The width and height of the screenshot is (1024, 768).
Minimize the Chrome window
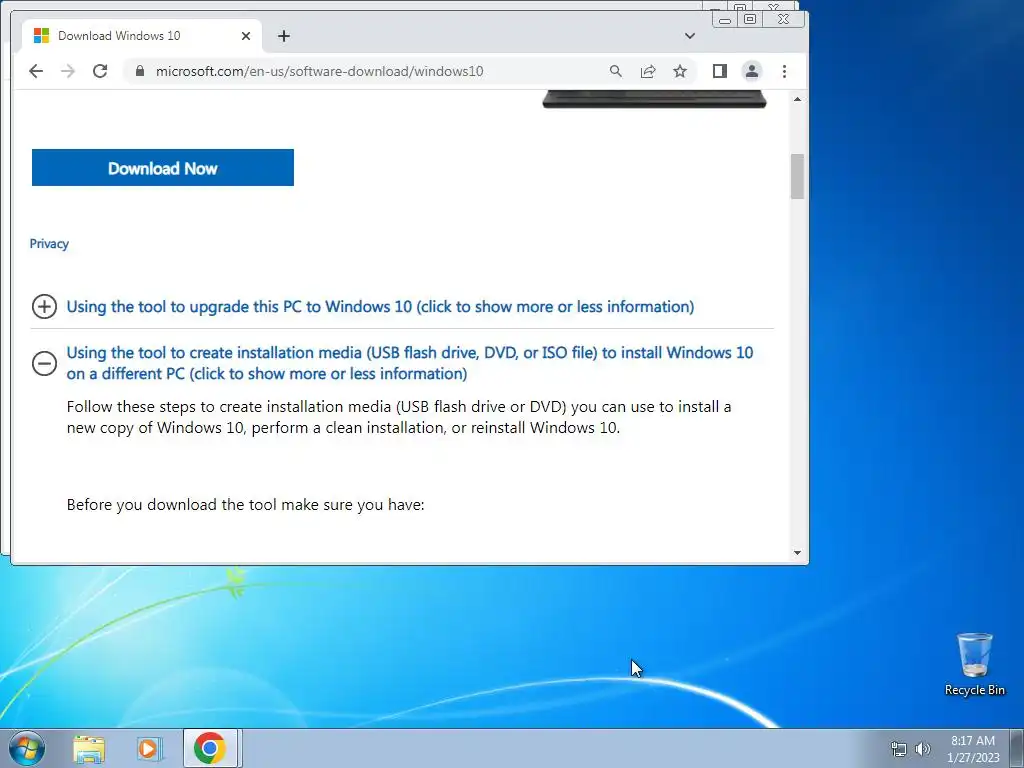tap(725, 20)
